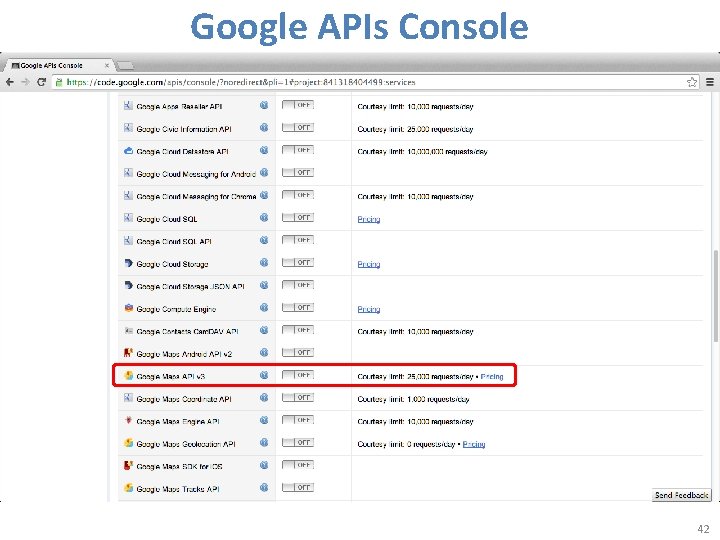720x540 pixels.
Task: Click the Google Maps Tracks API name
Action: 178,489
